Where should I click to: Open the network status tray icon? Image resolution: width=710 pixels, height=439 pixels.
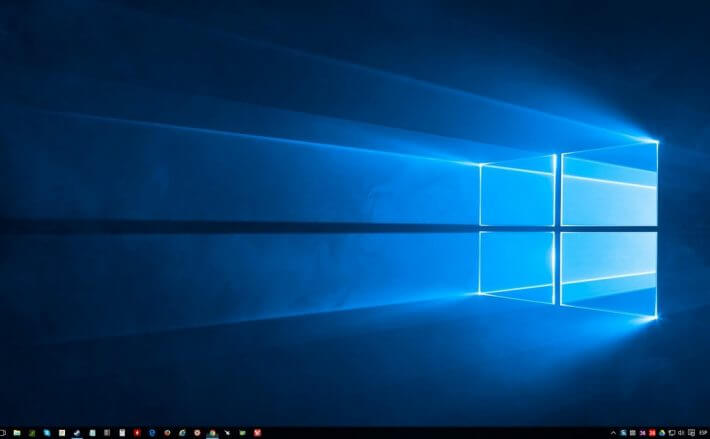[672, 433]
